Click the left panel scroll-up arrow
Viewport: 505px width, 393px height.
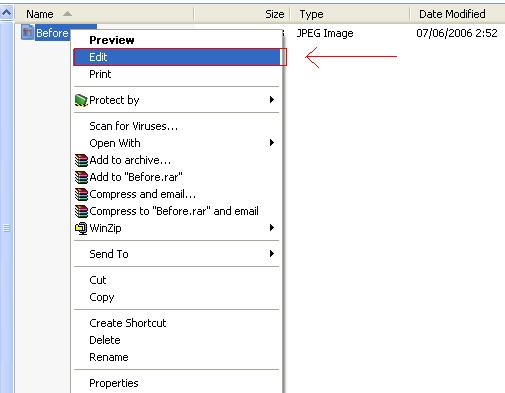click(6, 13)
